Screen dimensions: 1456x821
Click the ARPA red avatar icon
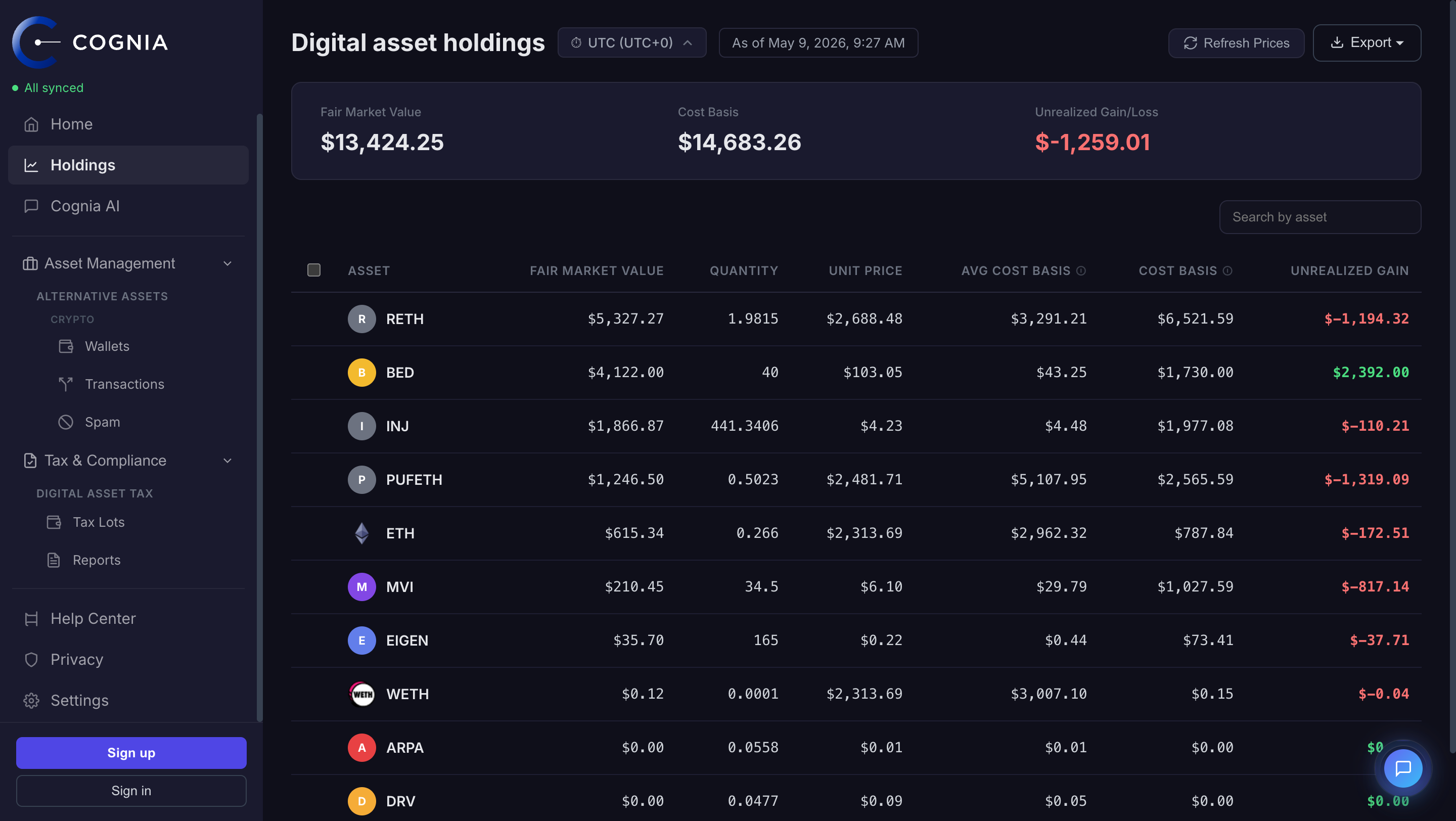point(362,748)
